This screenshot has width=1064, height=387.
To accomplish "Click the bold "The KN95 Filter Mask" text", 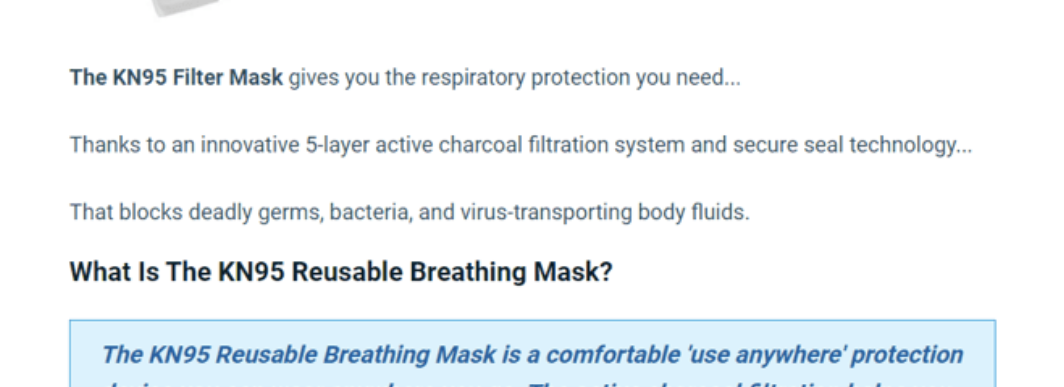I will pos(176,78).
